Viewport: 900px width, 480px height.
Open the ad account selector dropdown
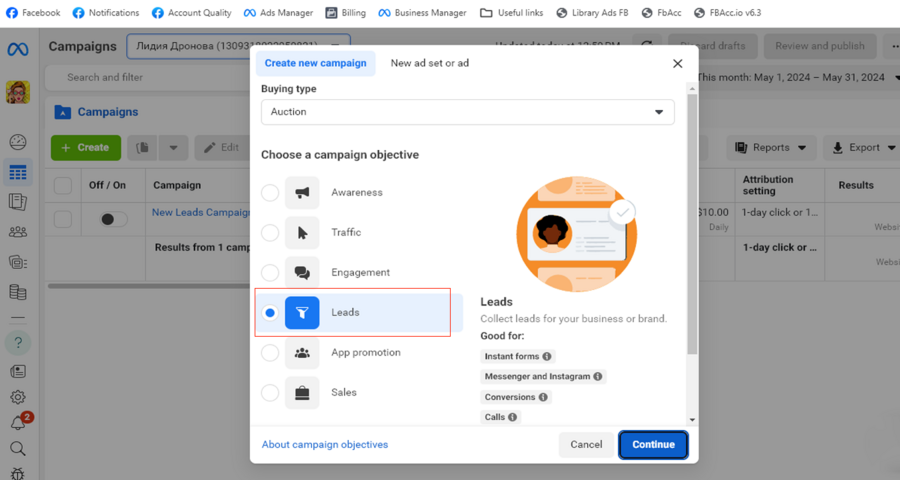(238, 47)
